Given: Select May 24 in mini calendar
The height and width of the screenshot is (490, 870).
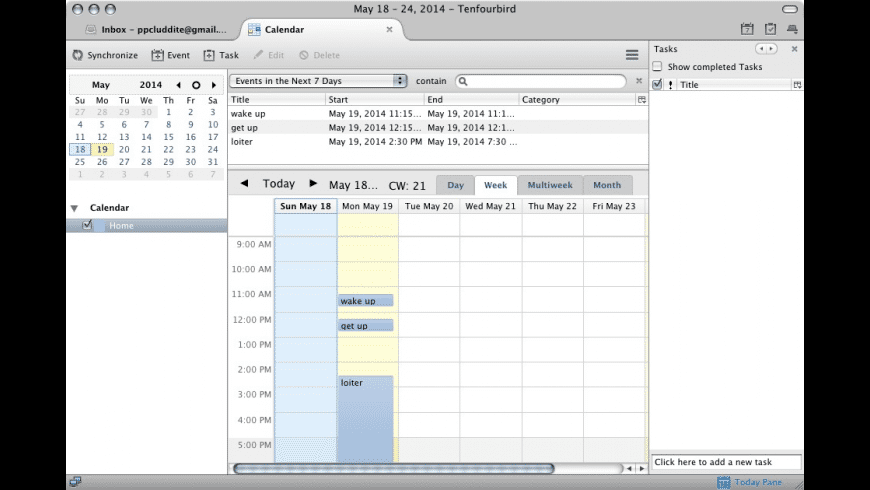Looking at the screenshot, I should 213,149.
